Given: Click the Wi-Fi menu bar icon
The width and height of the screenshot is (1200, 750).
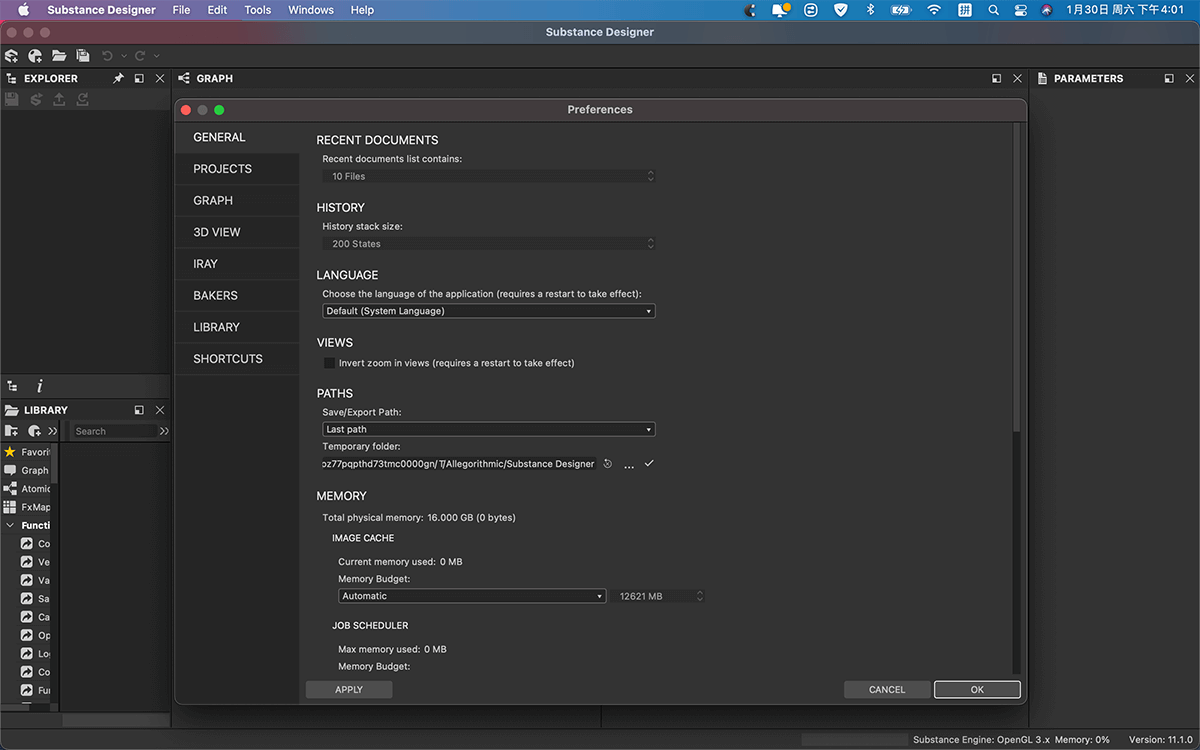Looking at the screenshot, I should point(934,10).
